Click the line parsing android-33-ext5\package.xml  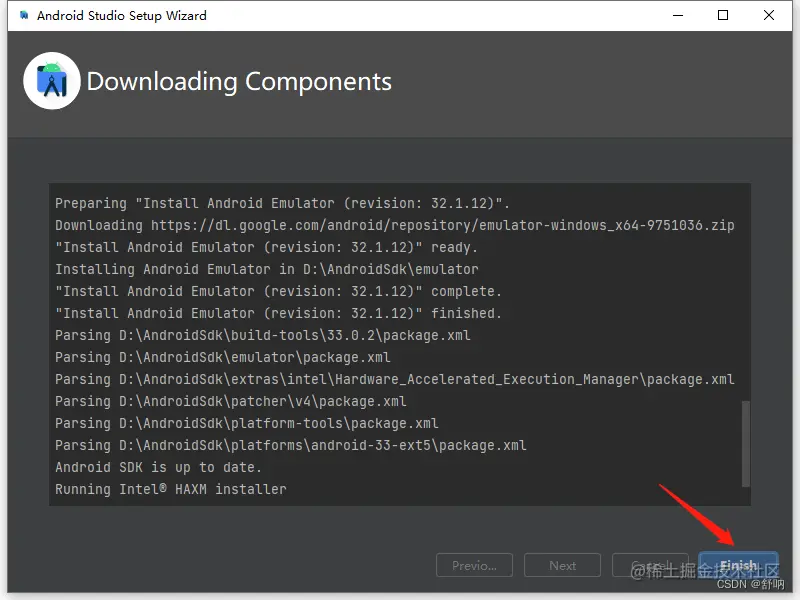pos(291,445)
